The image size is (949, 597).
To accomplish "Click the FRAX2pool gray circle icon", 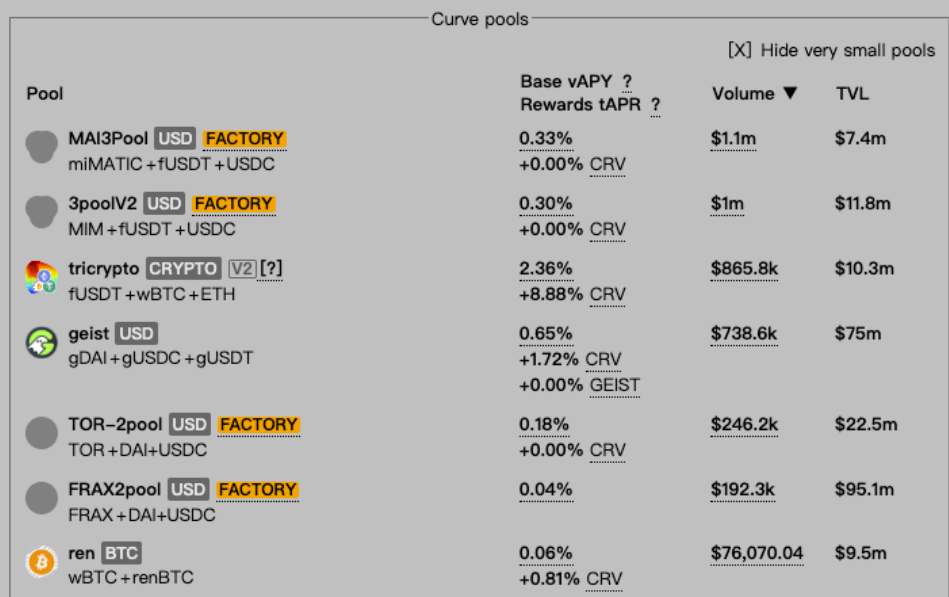I will [41, 498].
